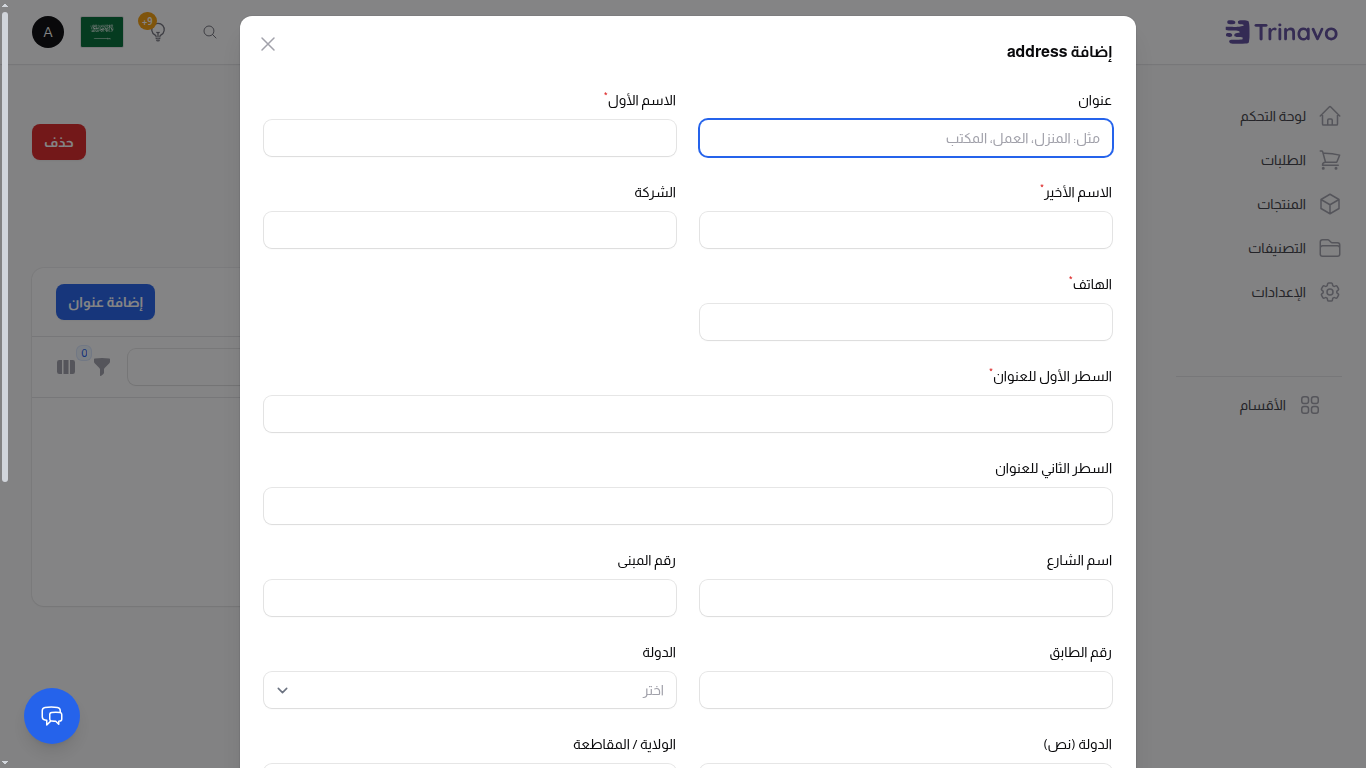Open the filter funnel icon
Screen dimensions: 1366x768
[x=102, y=367]
